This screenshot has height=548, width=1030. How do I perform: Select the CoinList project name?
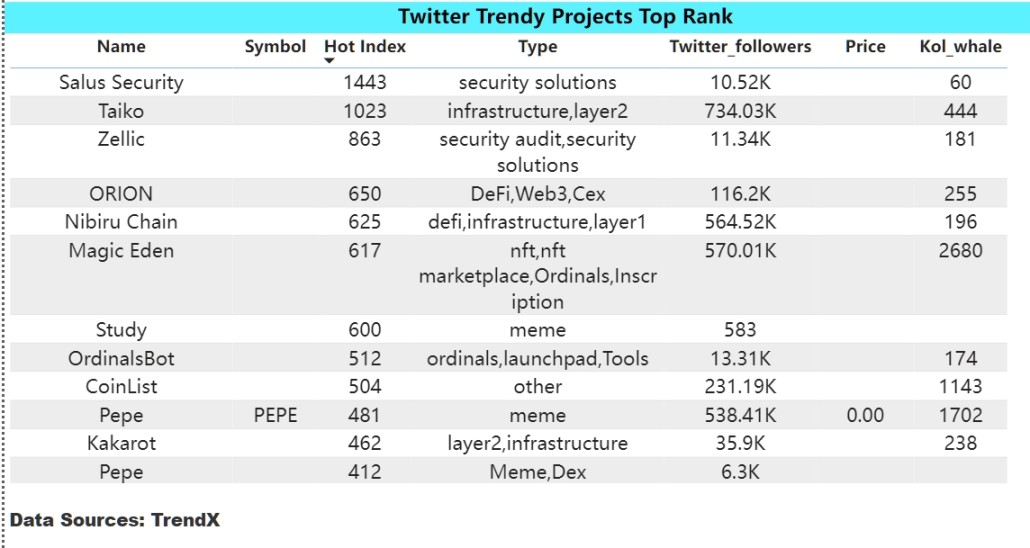point(121,386)
